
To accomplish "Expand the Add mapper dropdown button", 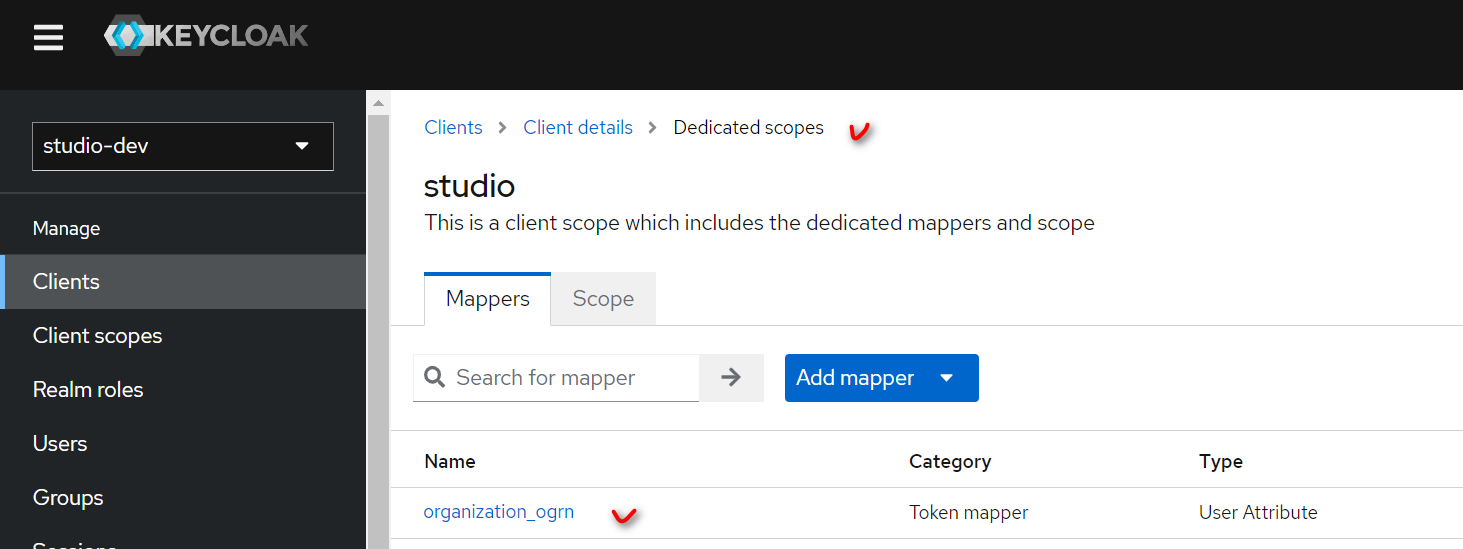I will tap(881, 378).
